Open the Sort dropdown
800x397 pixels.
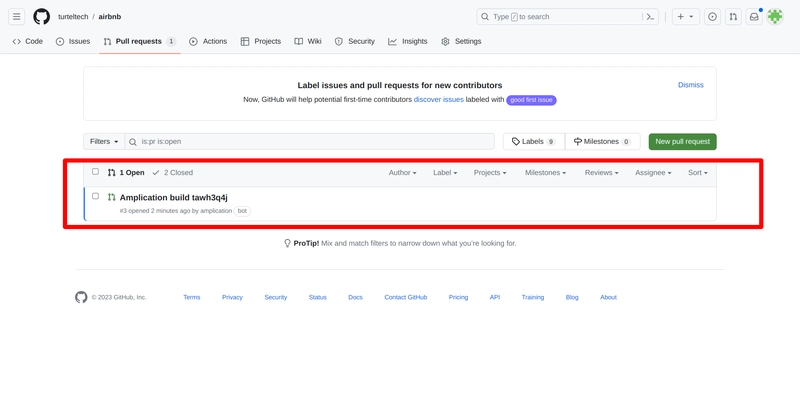tap(698, 172)
